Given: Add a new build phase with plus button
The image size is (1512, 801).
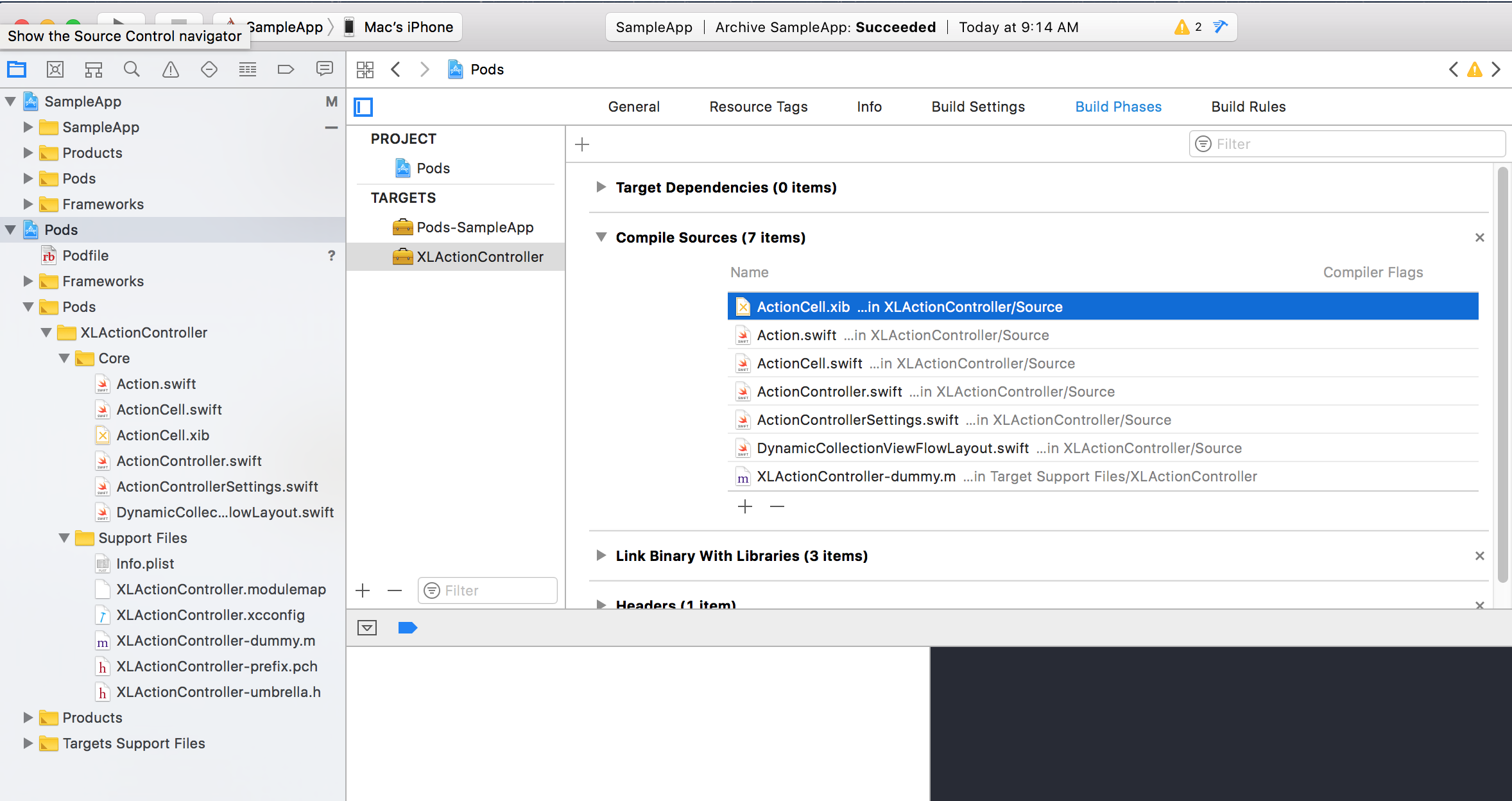Looking at the screenshot, I should click(x=582, y=144).
